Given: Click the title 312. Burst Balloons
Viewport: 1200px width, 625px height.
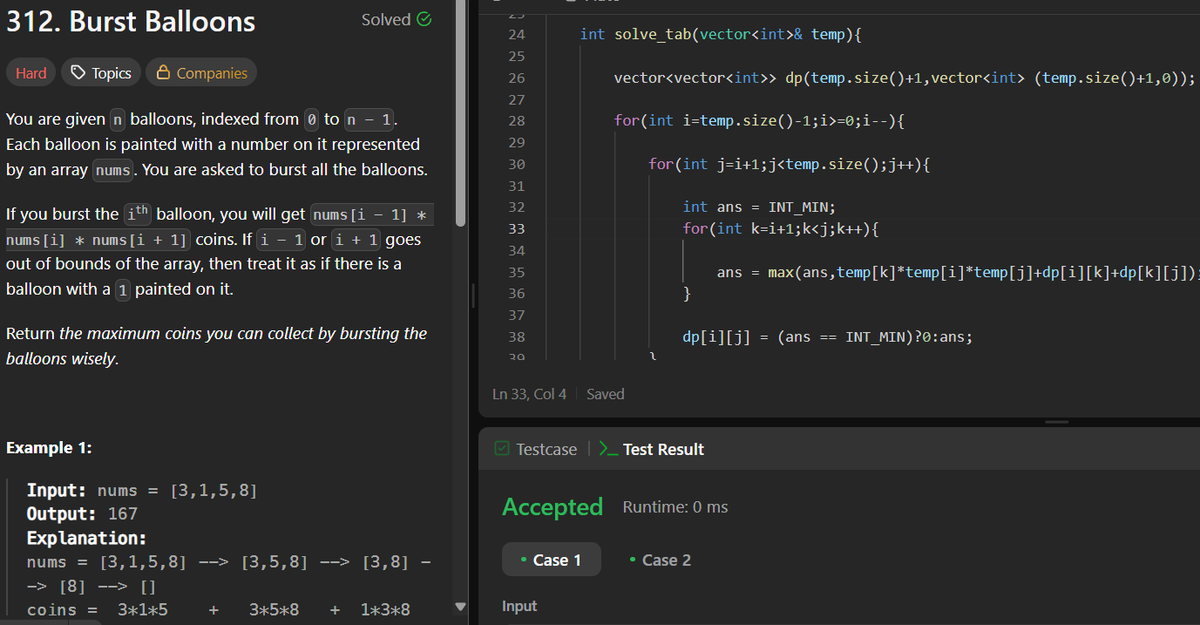Looking at the screenshot, I should (131, 21).
